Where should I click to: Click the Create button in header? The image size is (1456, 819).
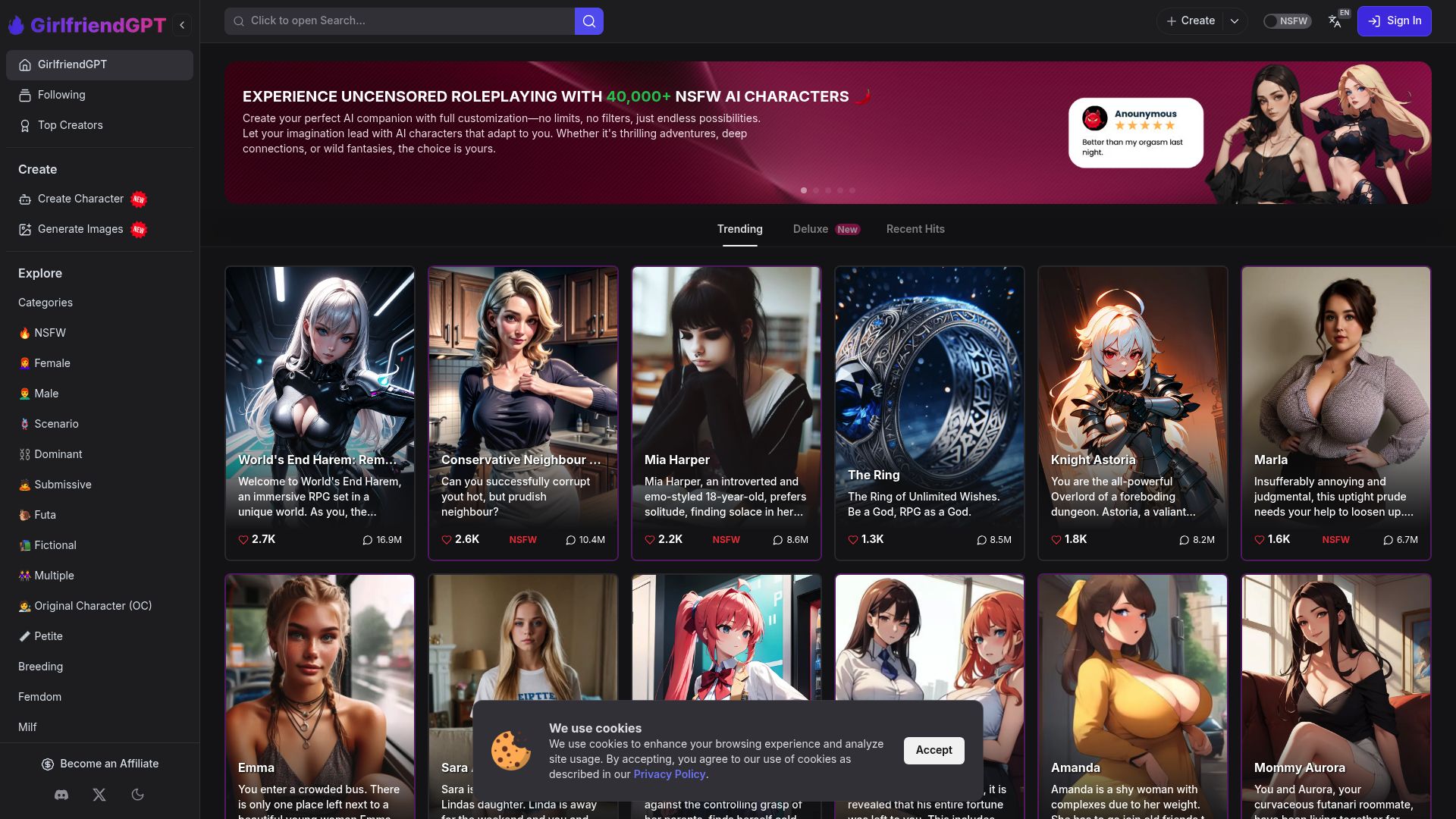click(1191, 21)
